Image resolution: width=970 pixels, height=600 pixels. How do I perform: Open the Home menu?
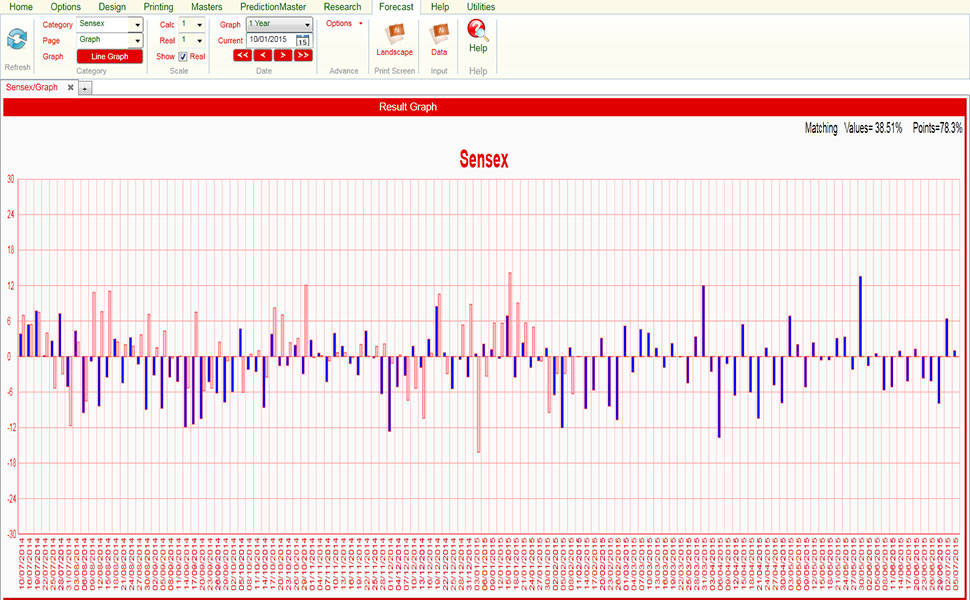(x=21, y=7)
